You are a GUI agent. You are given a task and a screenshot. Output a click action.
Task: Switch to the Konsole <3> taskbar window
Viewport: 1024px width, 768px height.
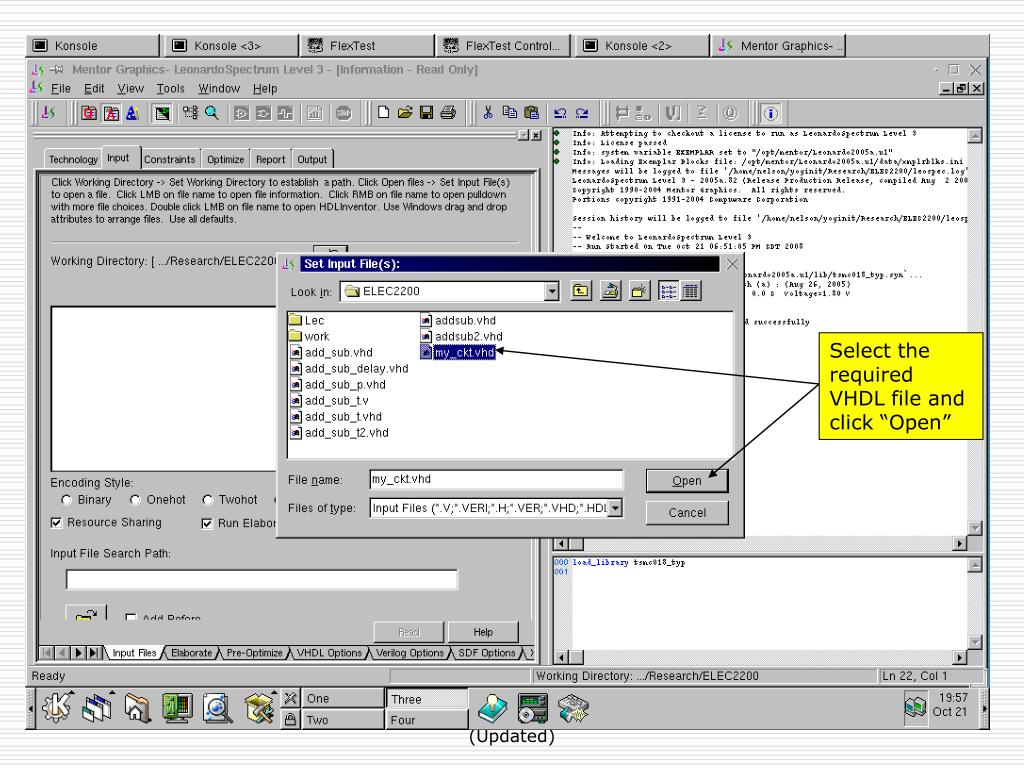pos(229,46)
